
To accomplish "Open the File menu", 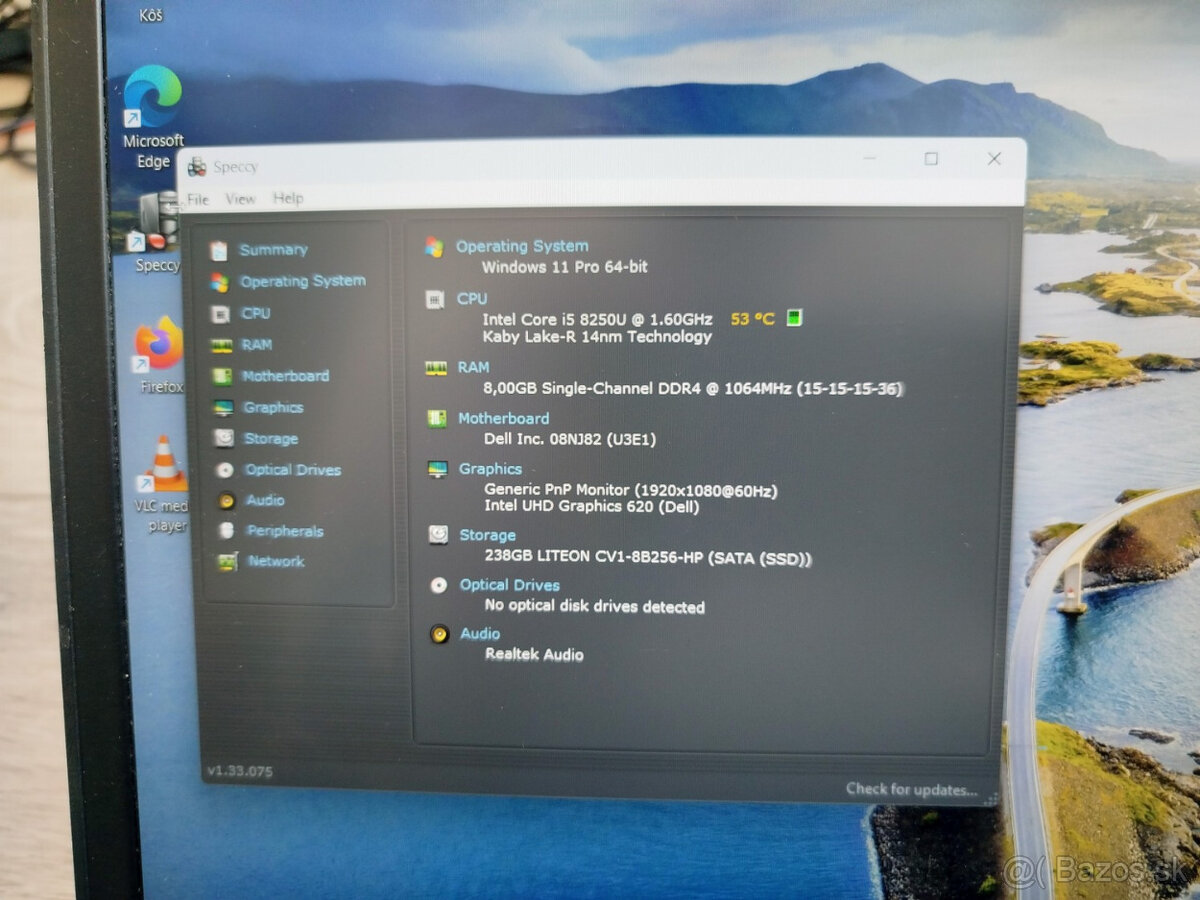I will (198, 199).
